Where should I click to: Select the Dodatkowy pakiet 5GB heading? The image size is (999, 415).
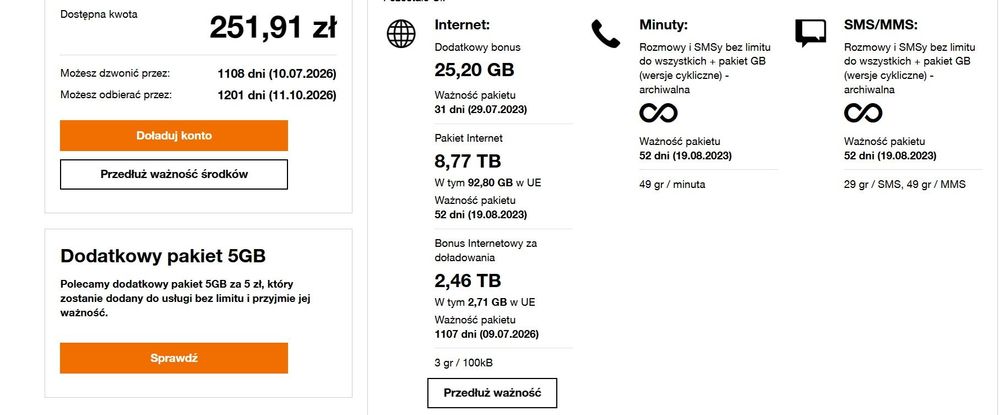point(163,255)
